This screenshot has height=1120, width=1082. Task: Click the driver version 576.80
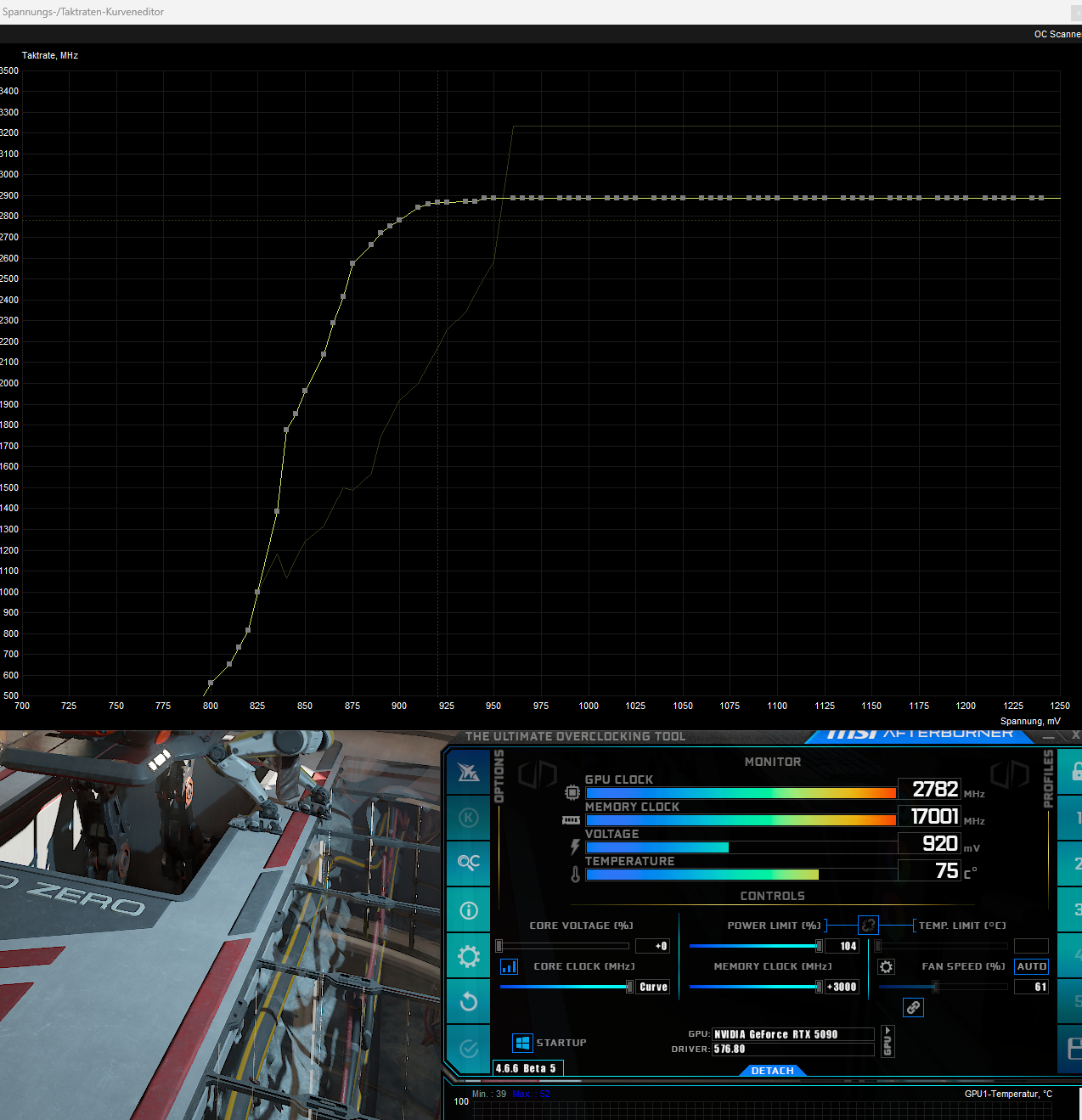pyautogui.click(x=792, y=1049)
